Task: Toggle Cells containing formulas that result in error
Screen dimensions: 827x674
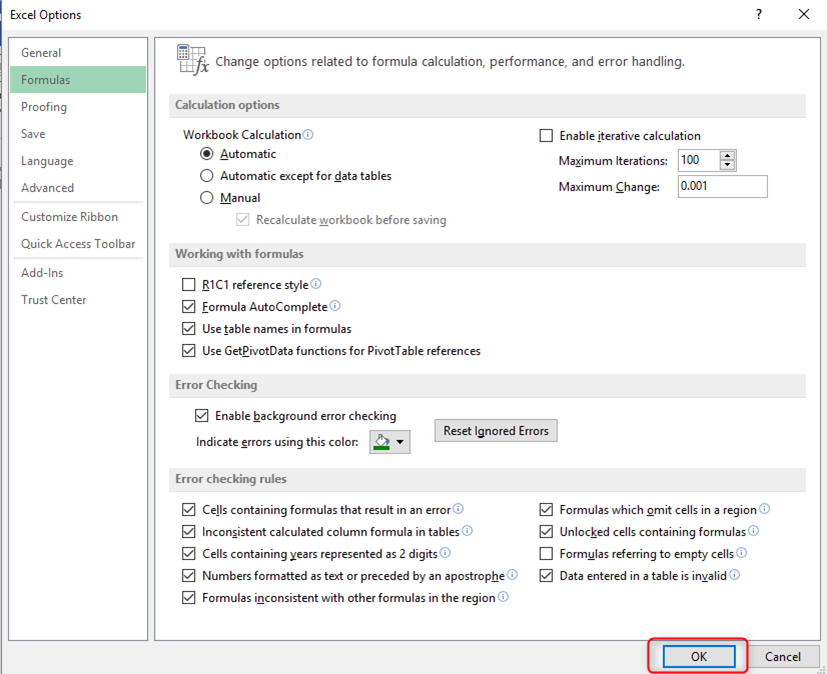Action: 188,510
